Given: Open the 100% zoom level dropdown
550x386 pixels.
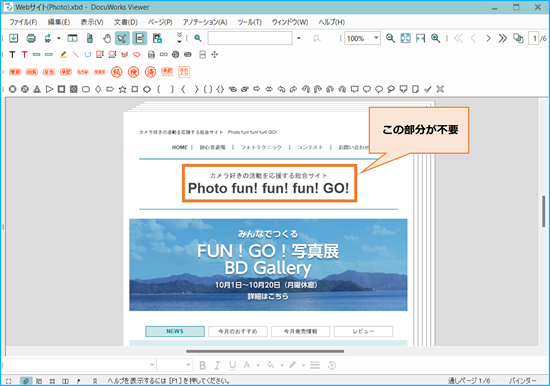Looking at the screenshot, I should pyautogui.click(x=376, y=38).
